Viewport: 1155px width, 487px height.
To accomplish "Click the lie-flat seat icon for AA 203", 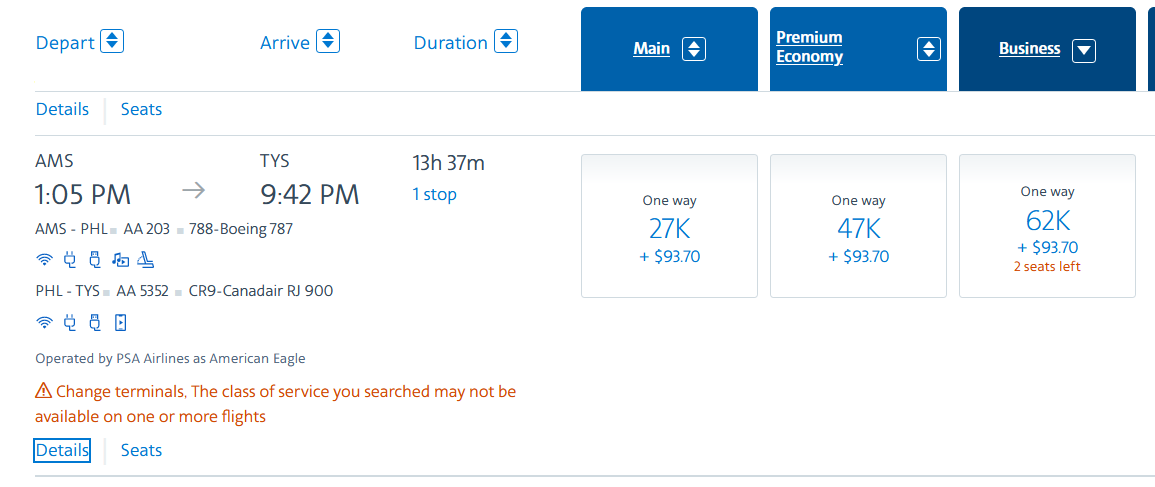I will 145,259.
